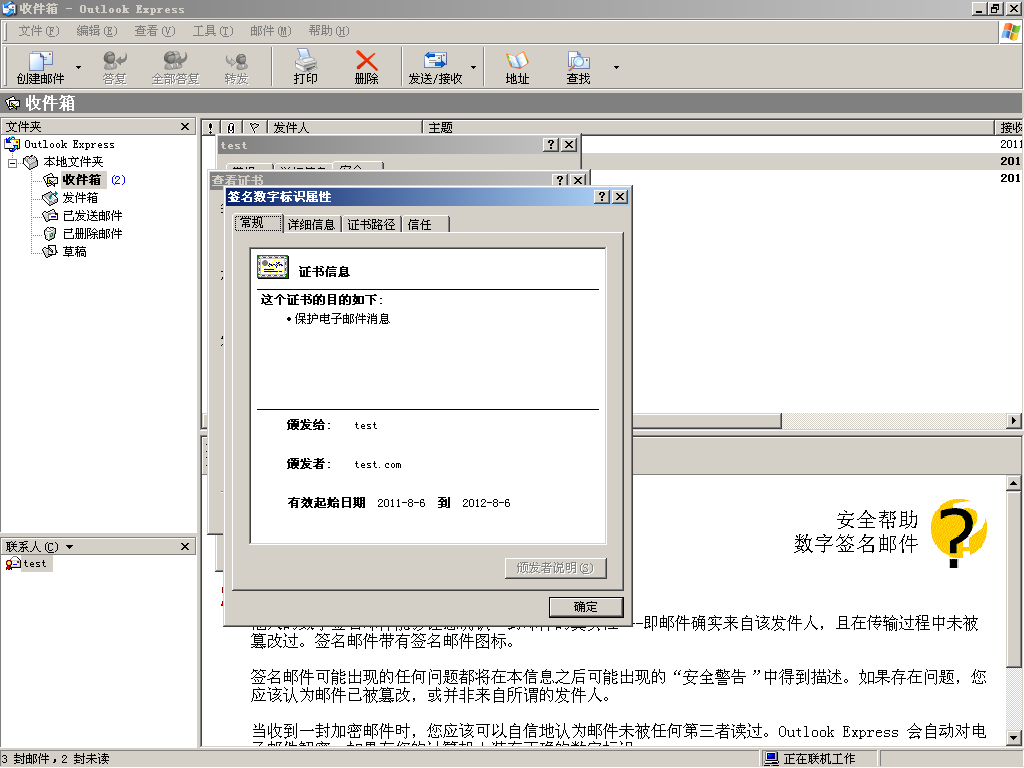The image size is (1024, 768).
Task: Open the View (查看) menu
Action: 155,31
